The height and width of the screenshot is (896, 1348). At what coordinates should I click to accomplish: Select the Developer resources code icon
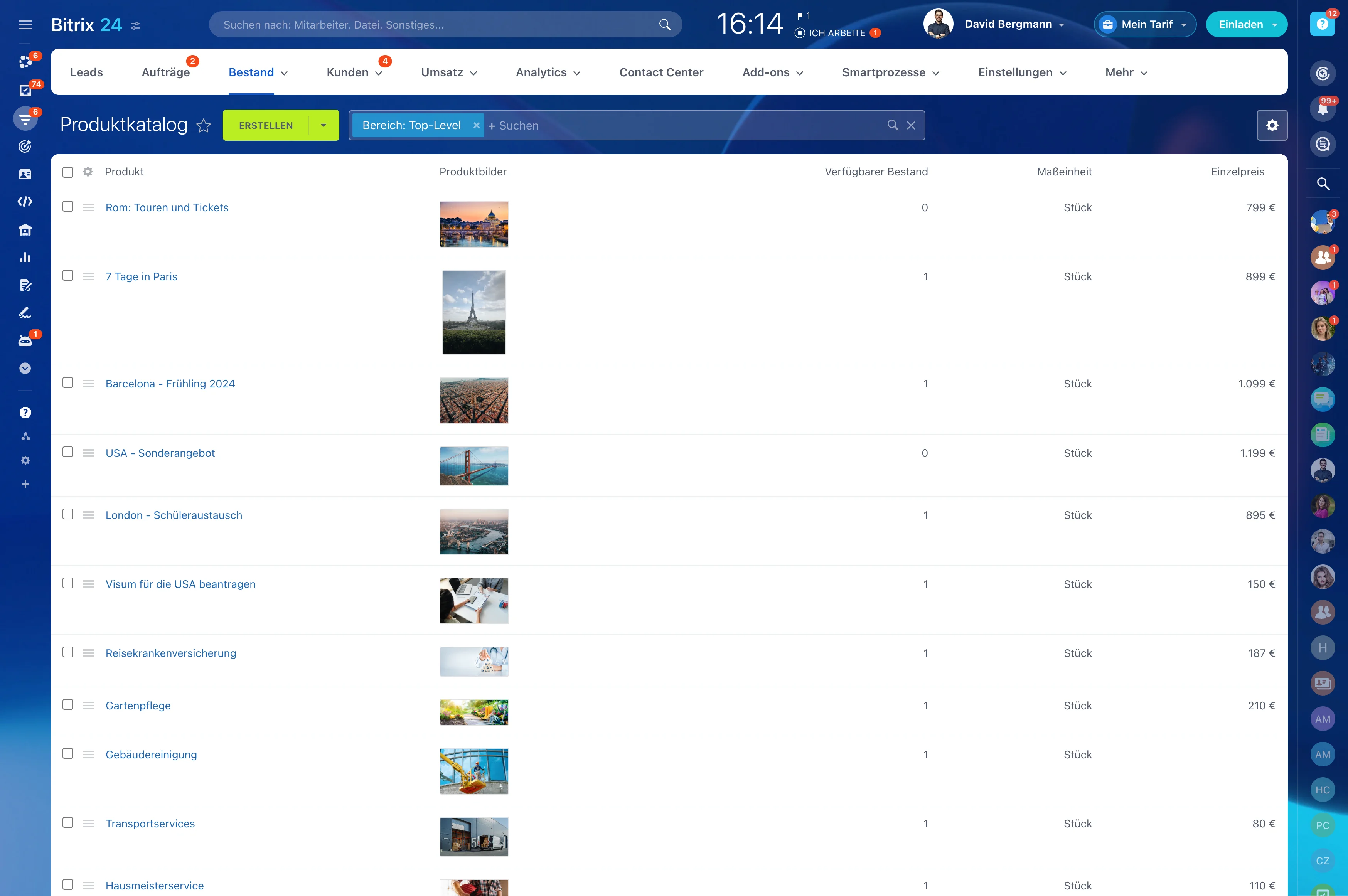[25, 201]
